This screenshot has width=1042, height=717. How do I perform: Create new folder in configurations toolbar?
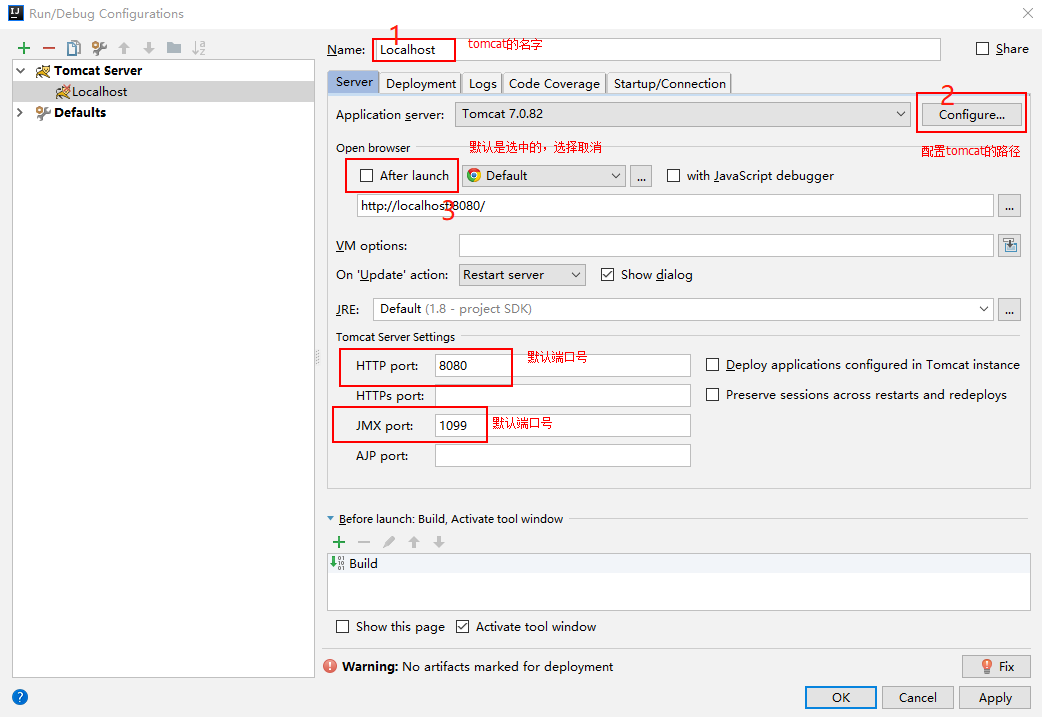pos(174,48)
